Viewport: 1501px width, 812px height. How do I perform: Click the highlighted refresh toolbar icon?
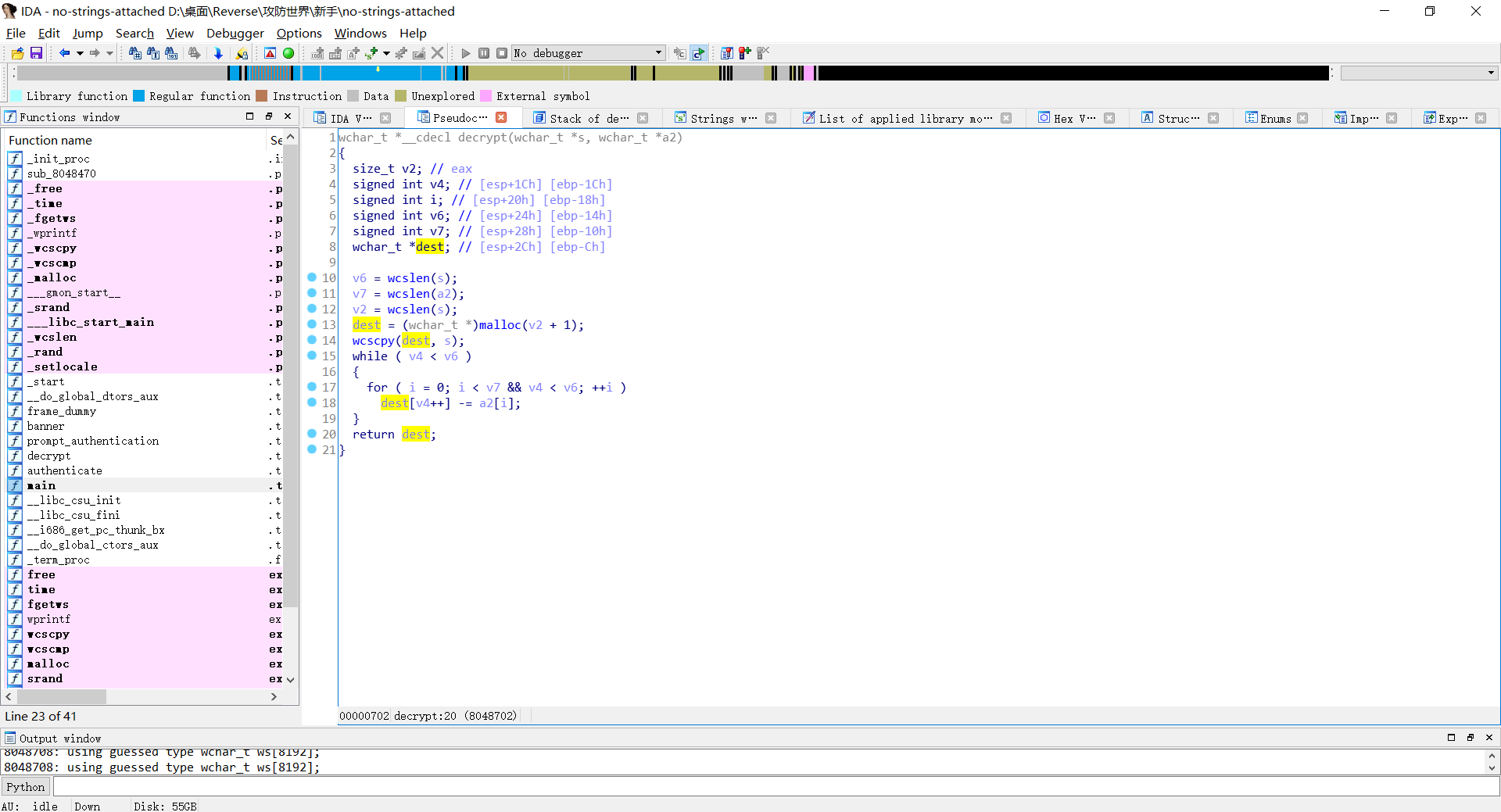698,53
